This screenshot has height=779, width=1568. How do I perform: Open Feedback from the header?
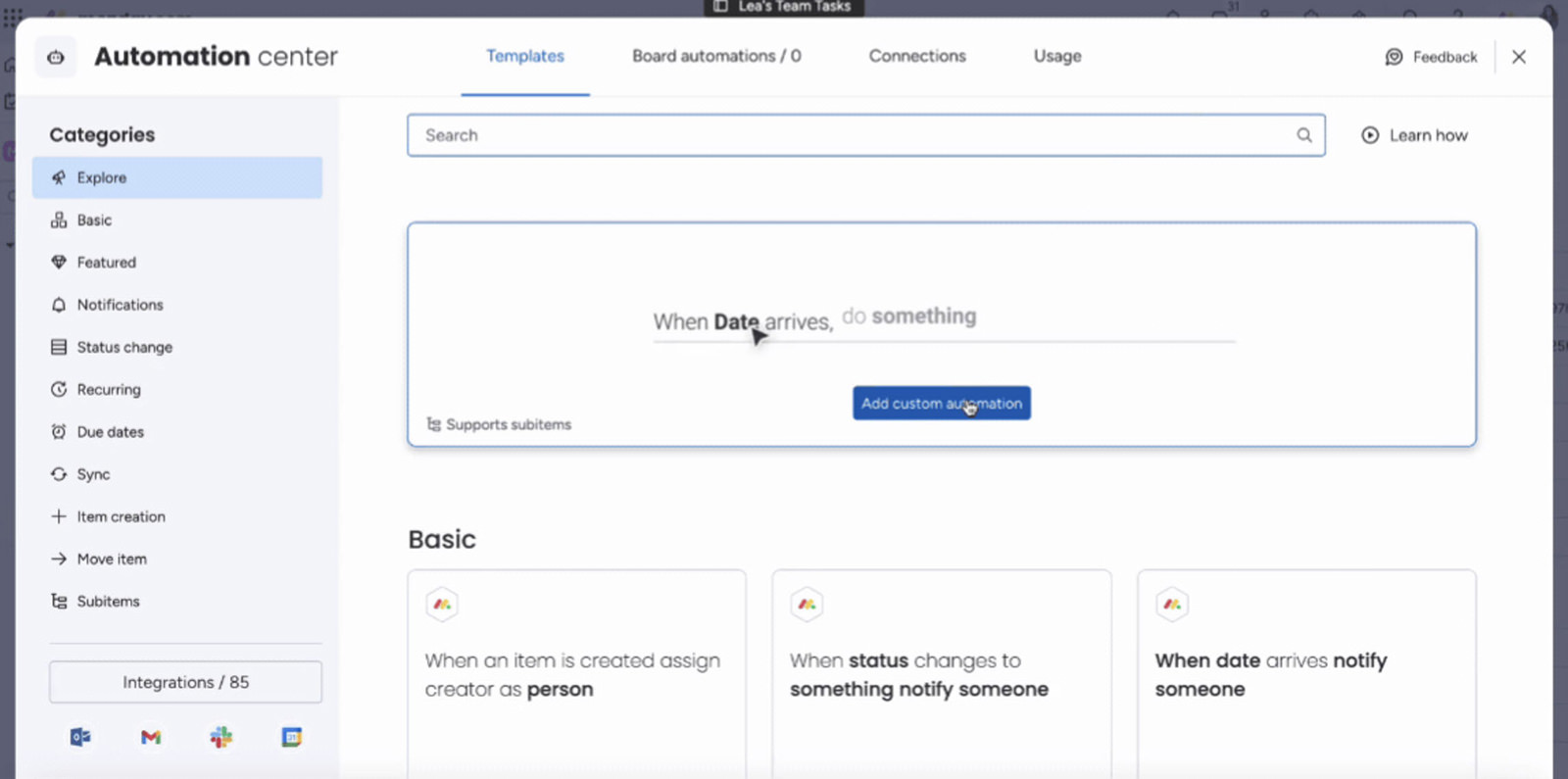[x=1431, y=57]
